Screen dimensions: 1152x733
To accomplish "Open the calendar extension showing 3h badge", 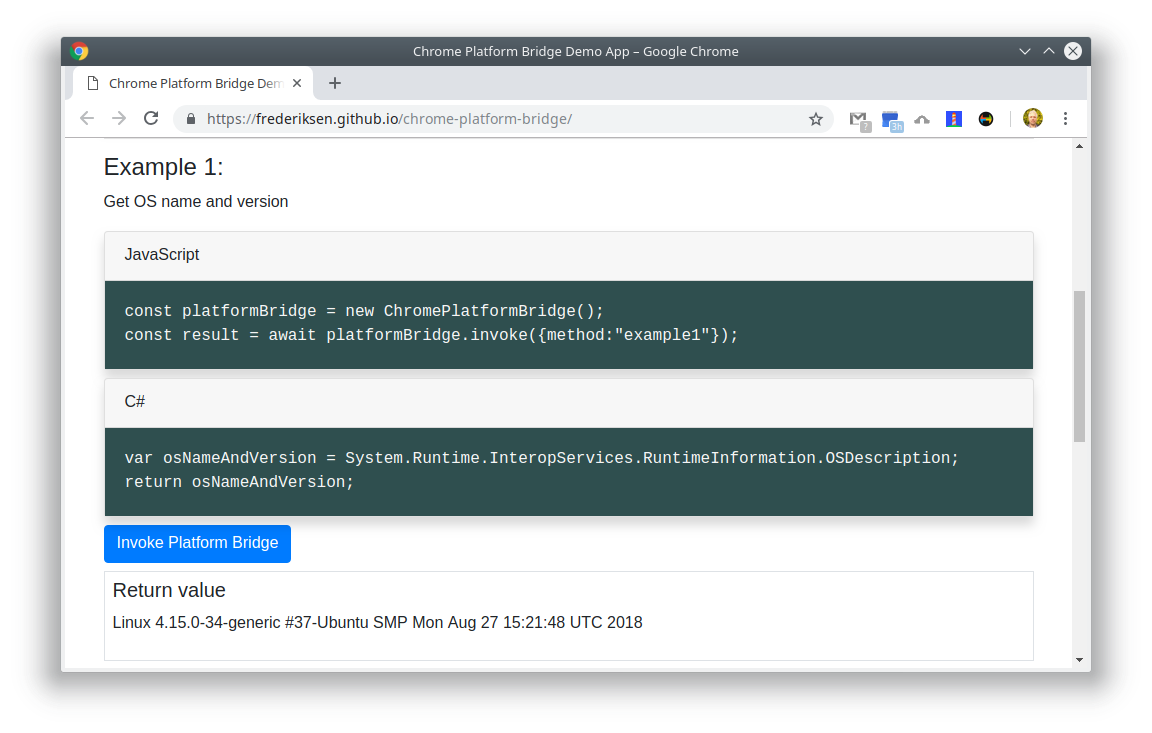I will [x=891, y=120].
